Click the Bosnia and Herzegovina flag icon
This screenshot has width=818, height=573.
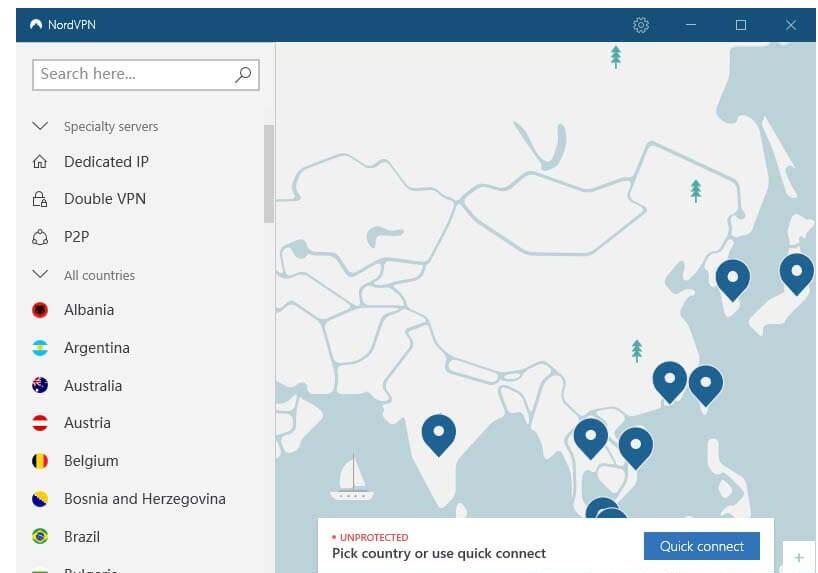pyautogui.click(x=40, y=499)
